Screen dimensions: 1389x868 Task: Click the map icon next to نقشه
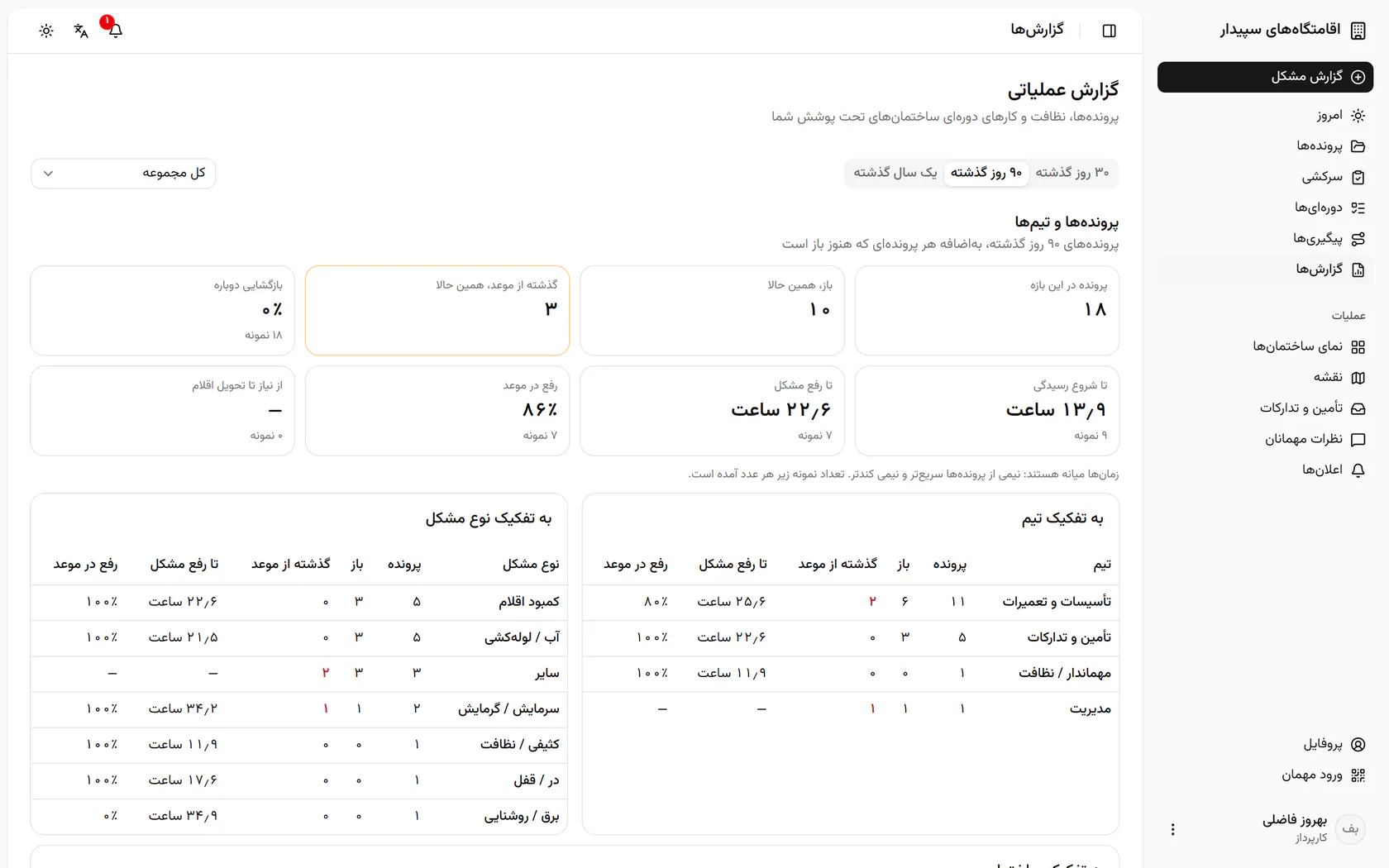(1358, 378)
